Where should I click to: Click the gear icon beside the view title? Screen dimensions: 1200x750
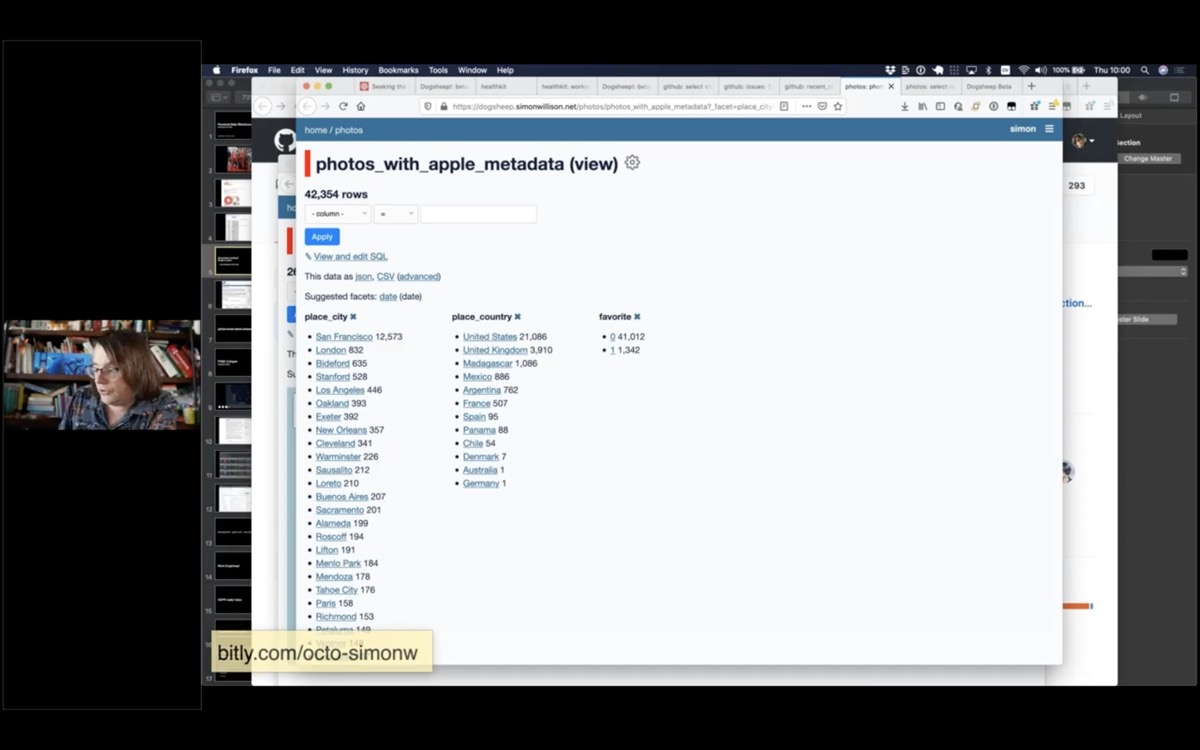point(632,163)
